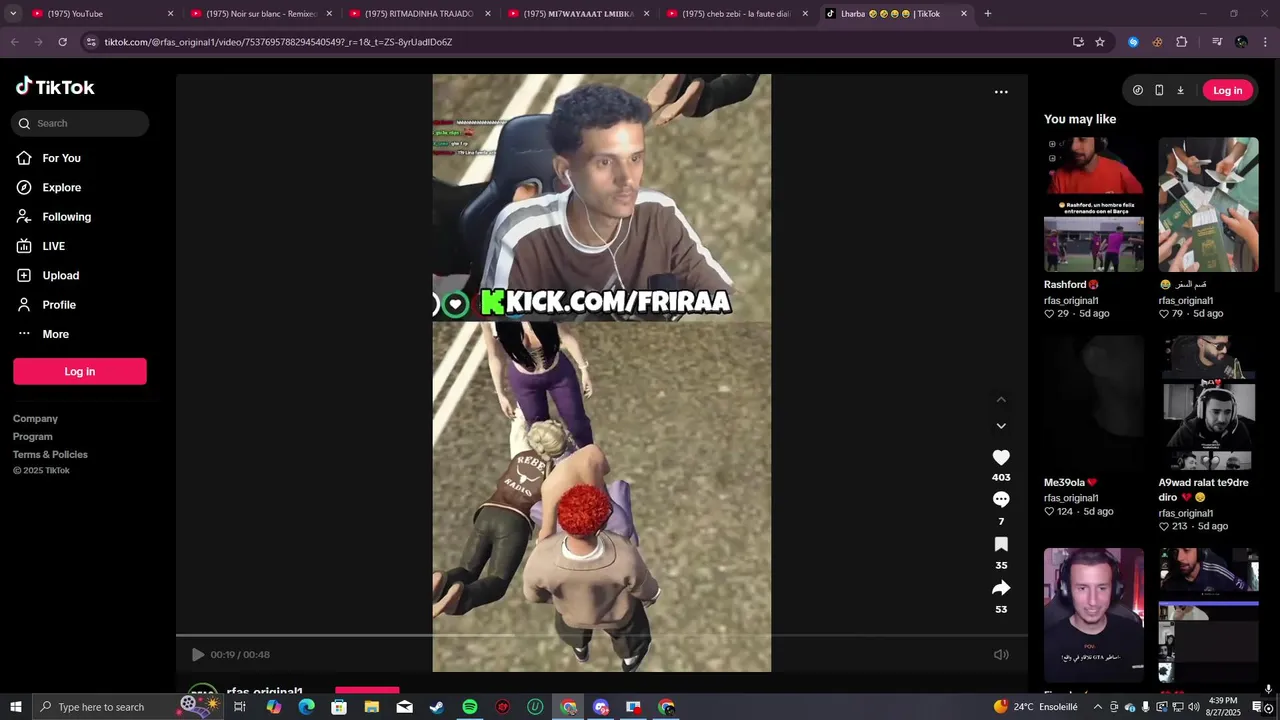The image size is (1280, 720).
Task: Expand the Program footer section
Action: point(33,437)
